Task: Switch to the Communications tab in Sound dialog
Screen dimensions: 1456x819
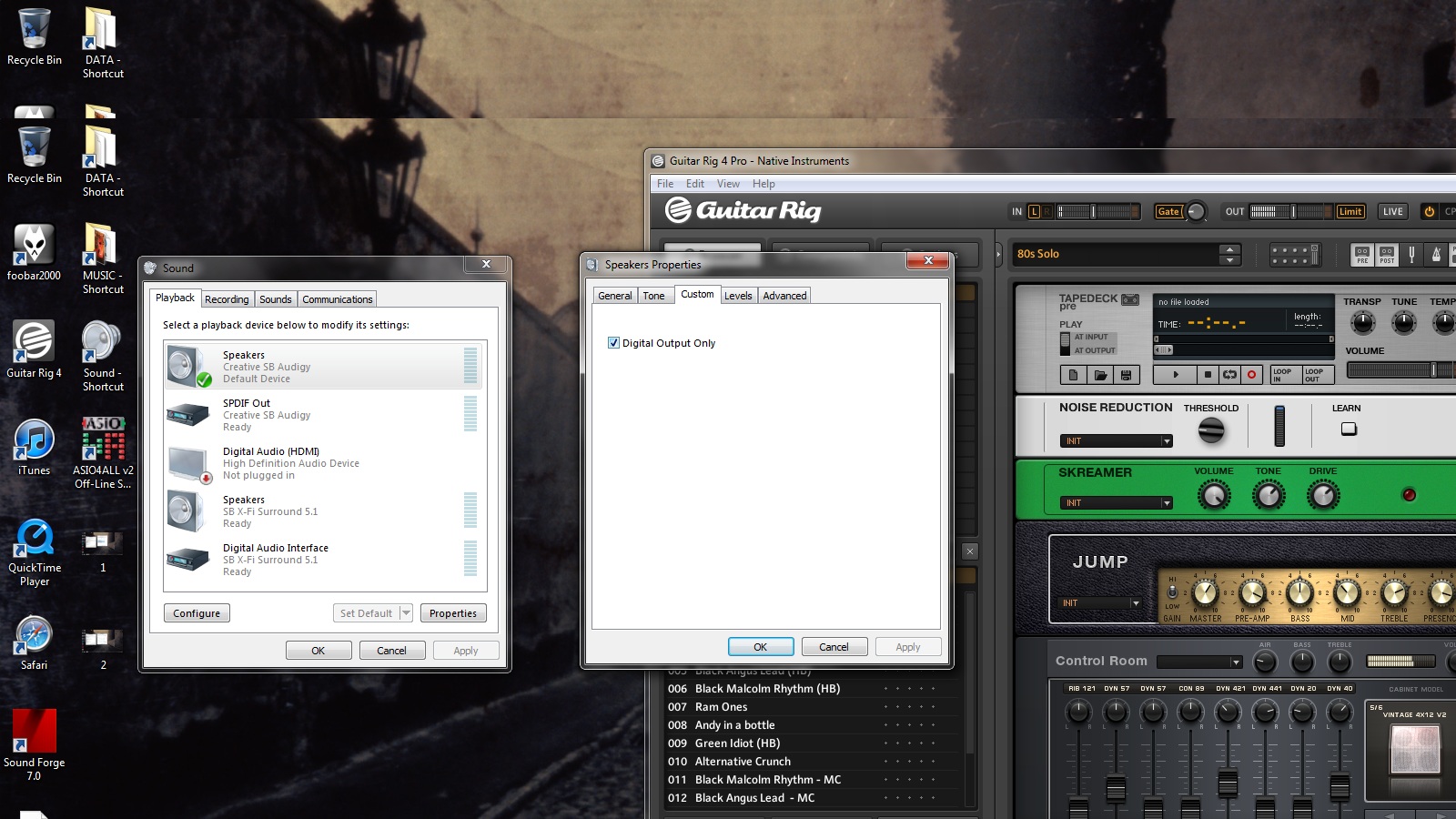Action: 338,299
